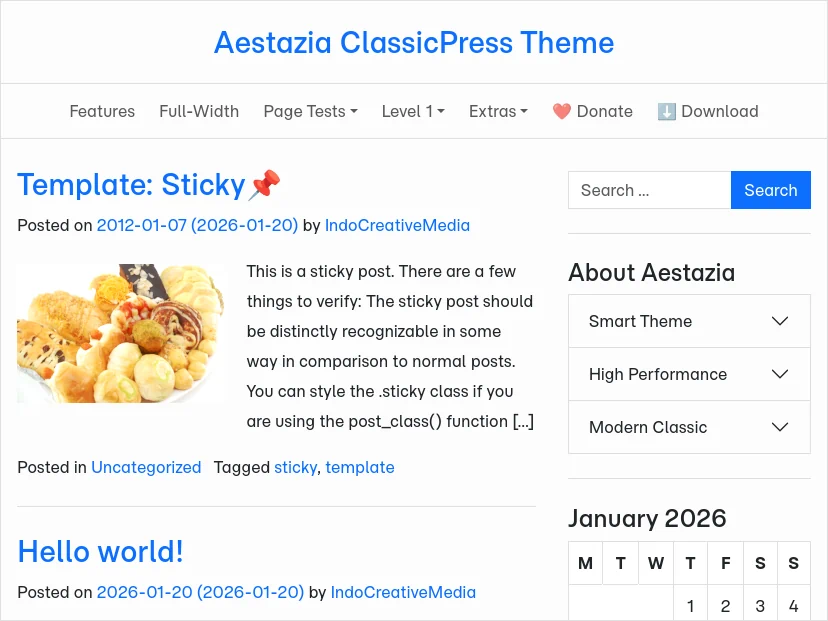Visit the Uncategorized category link
The height and width of the screenshot is (621, 828).
(x=146, y=467)
